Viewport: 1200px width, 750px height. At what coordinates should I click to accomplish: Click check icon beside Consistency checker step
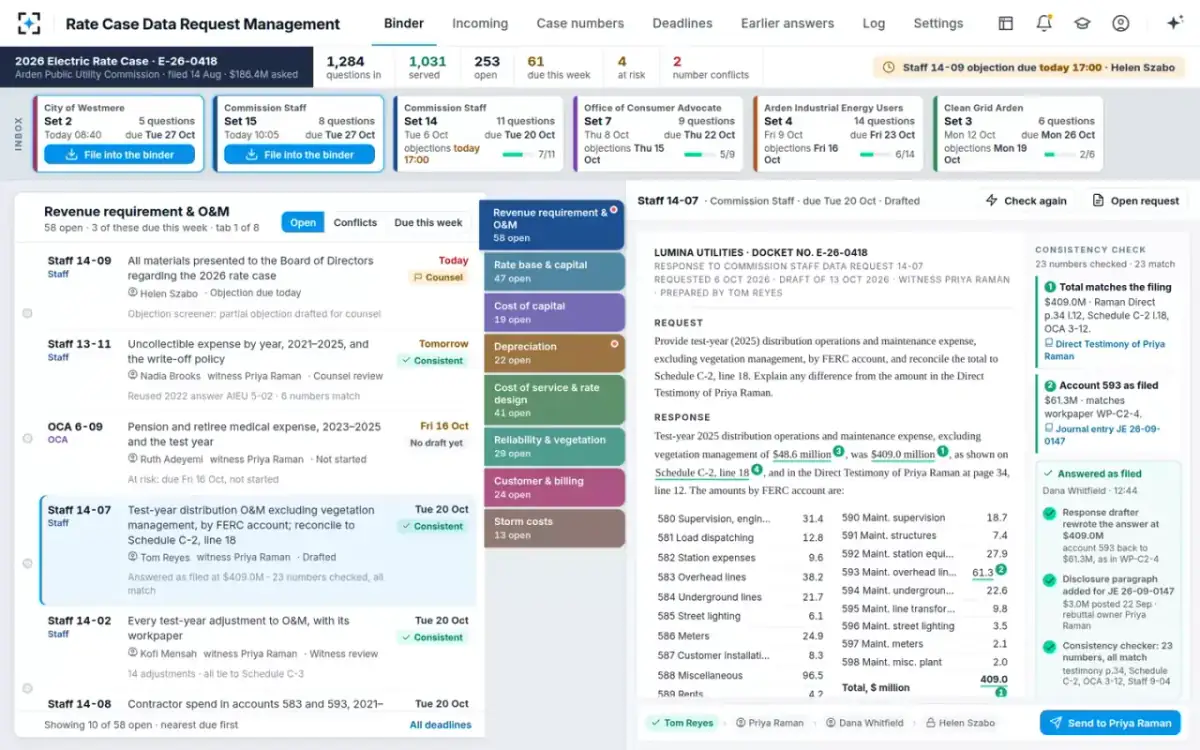tap(1049, 647)
